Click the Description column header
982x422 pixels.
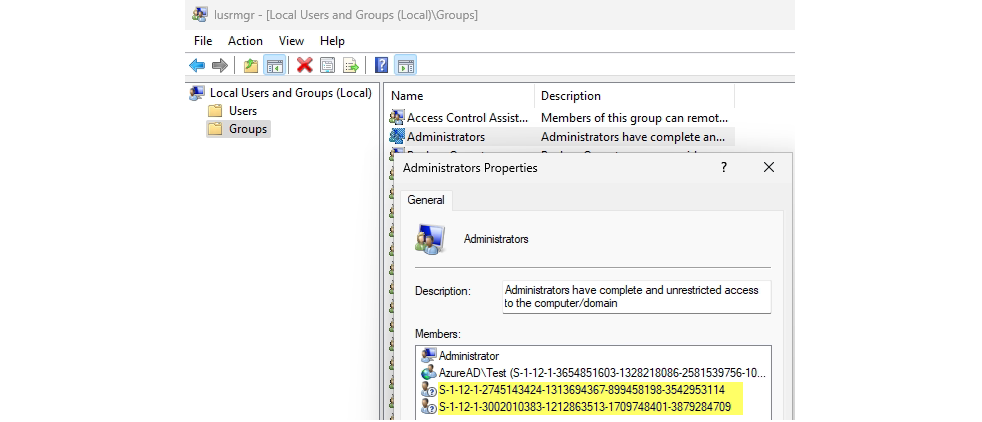pyautogui.click(x=634, y=96)
